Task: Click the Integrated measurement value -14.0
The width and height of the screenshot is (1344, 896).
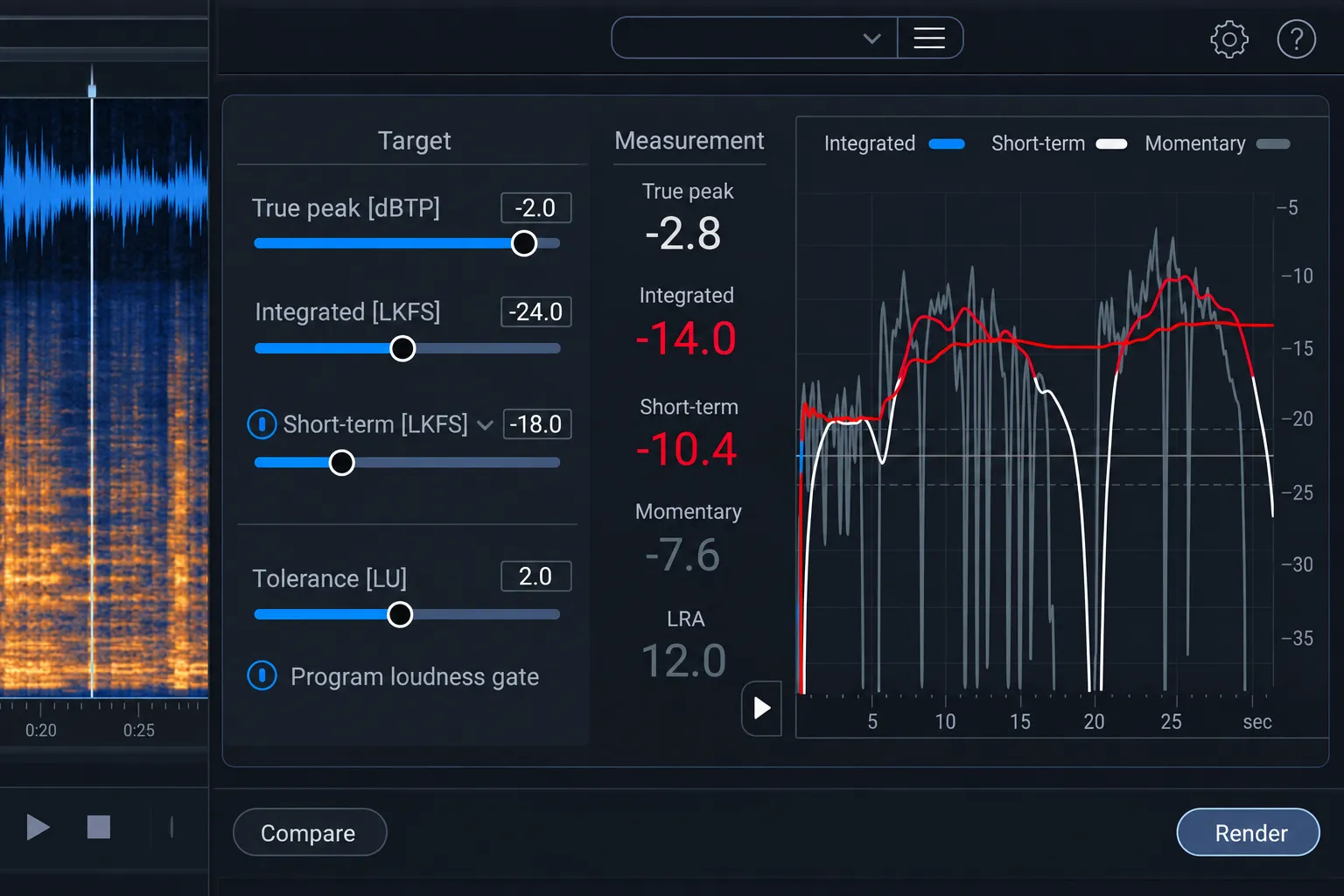Action: [x=686, y=339]
